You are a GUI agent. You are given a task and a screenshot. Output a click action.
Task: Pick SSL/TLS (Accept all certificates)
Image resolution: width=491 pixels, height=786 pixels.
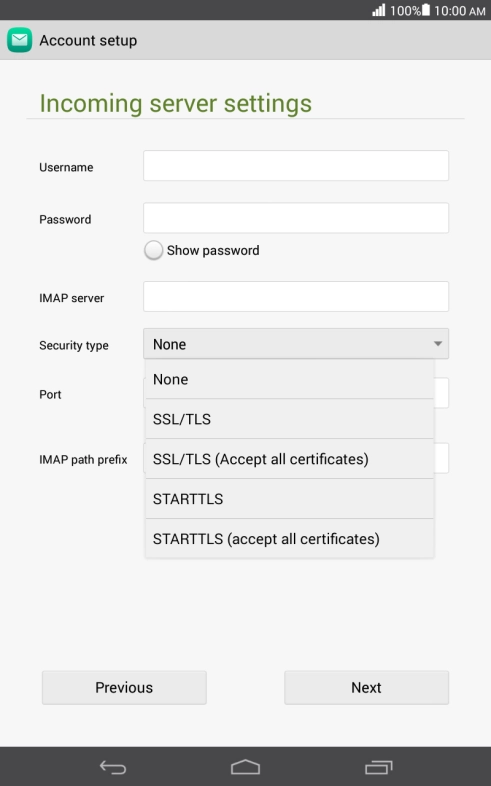coord(290,459)
